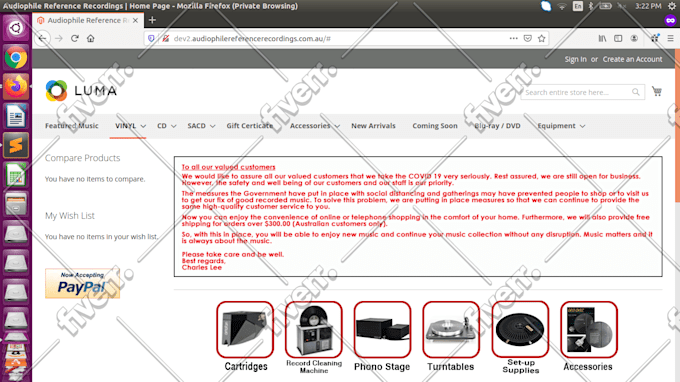Click the 3:22 PM clock
The width and height of the screenshot is (680, 382).
(648, 6)
